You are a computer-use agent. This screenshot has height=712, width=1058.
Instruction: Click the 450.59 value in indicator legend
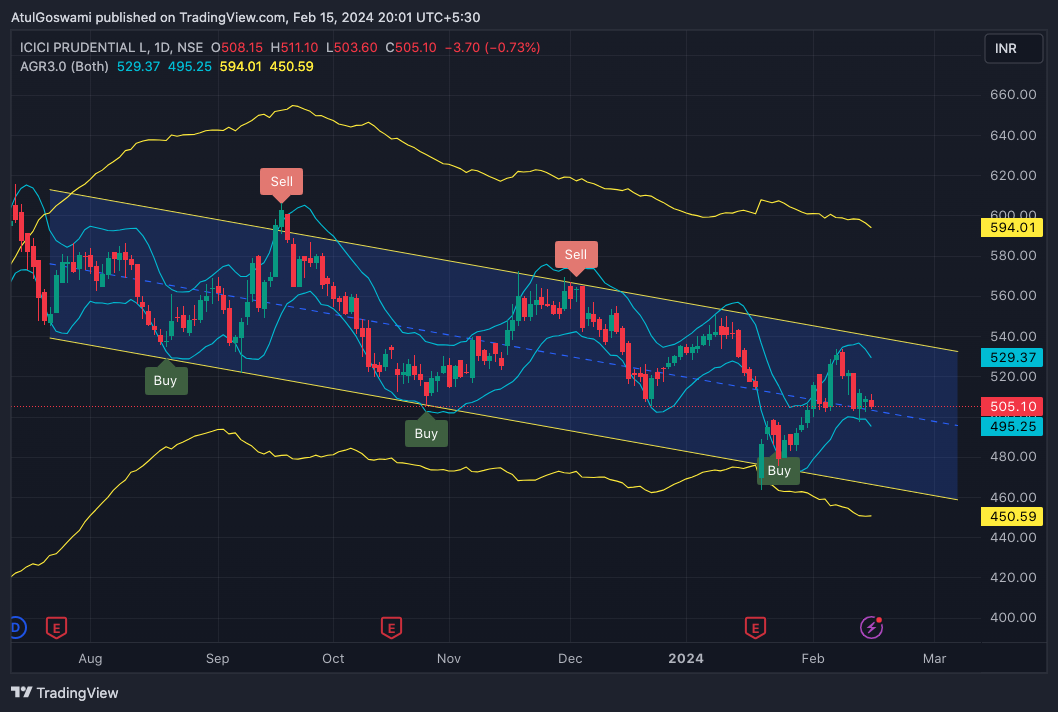click(291, 66)
